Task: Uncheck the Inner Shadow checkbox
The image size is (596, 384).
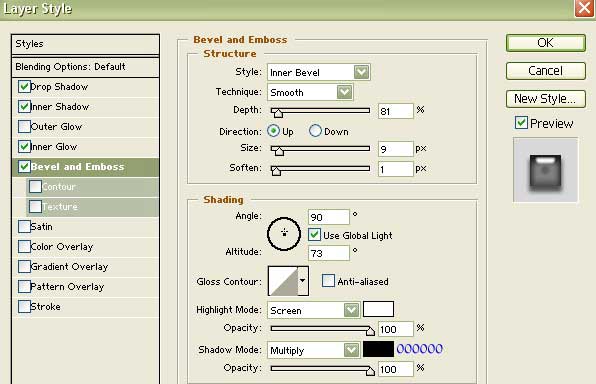Action: 24,106
